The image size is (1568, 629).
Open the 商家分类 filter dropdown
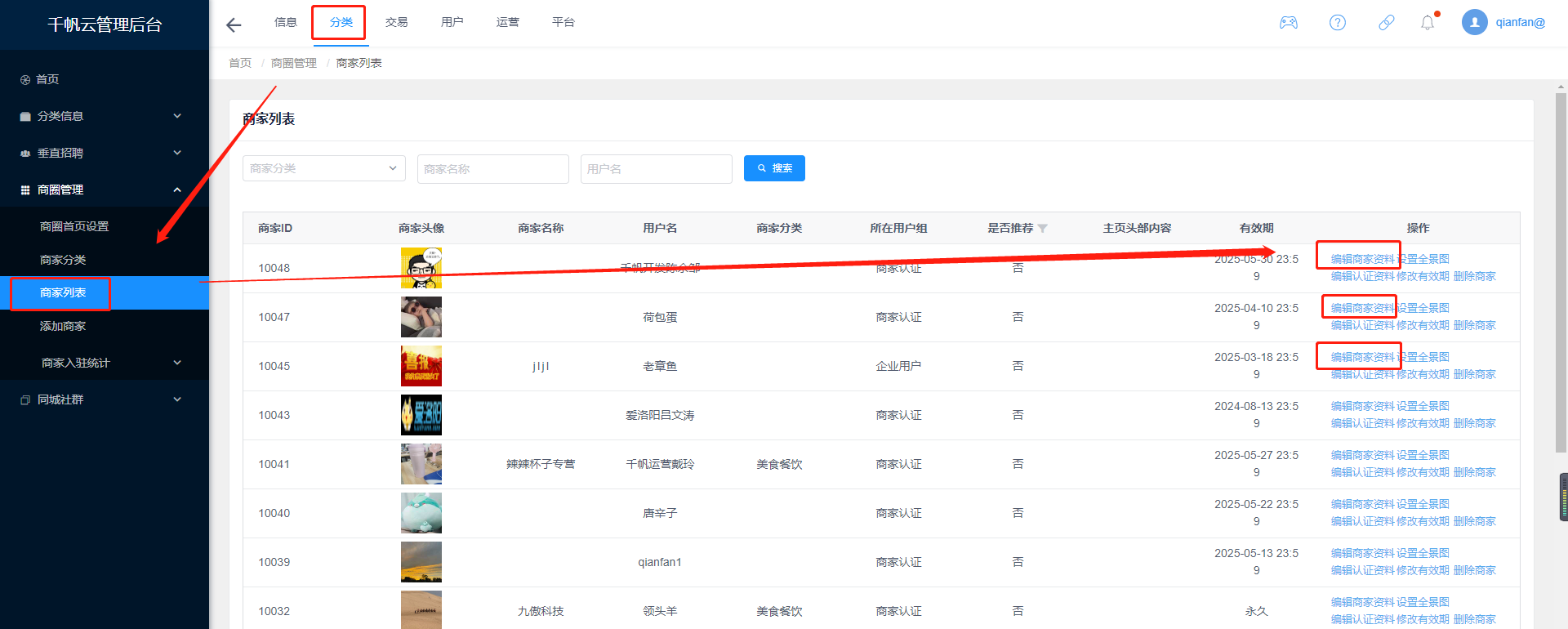click(324, 168)
